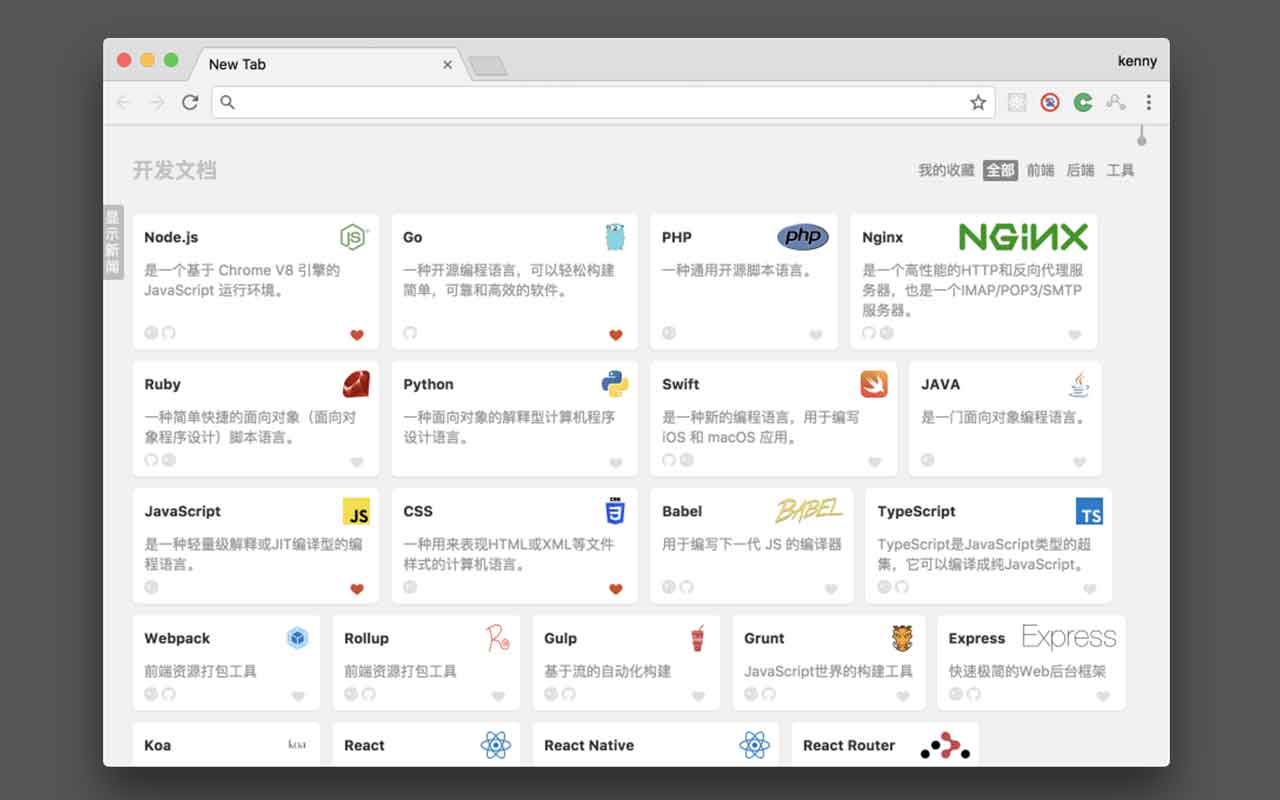Image resolution: width=1280 pixels, height=800 pixels.
Task: Click the Webpack cube icon
Action: [x=297, y=638]
